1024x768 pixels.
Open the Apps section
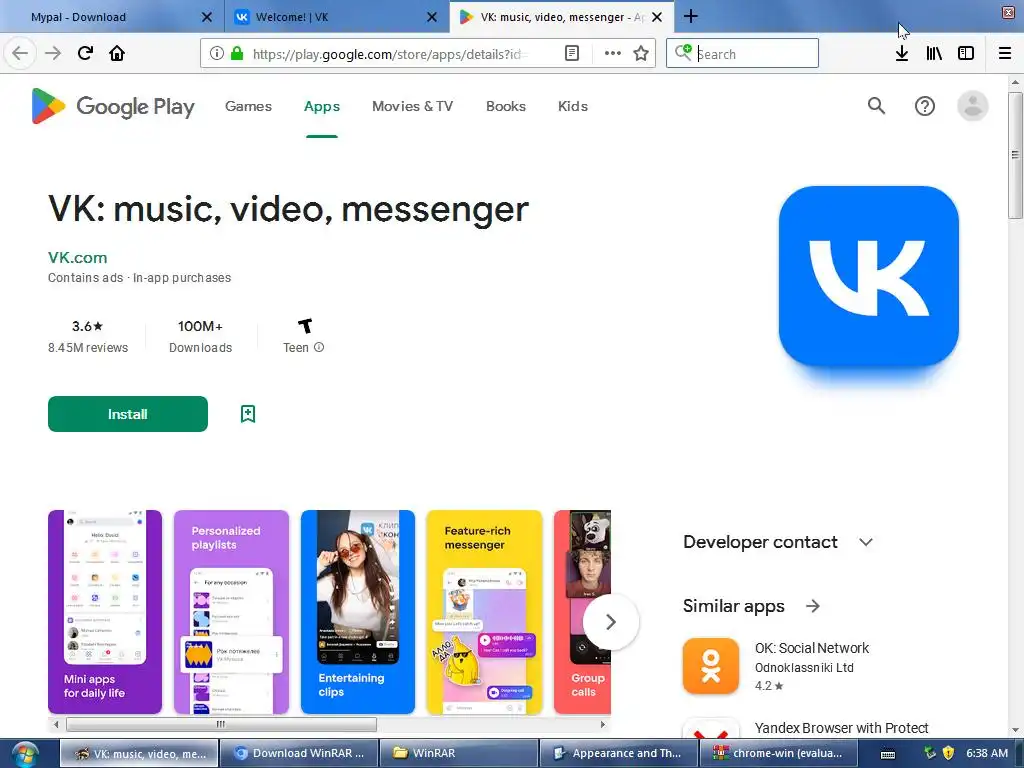(321, 106)
